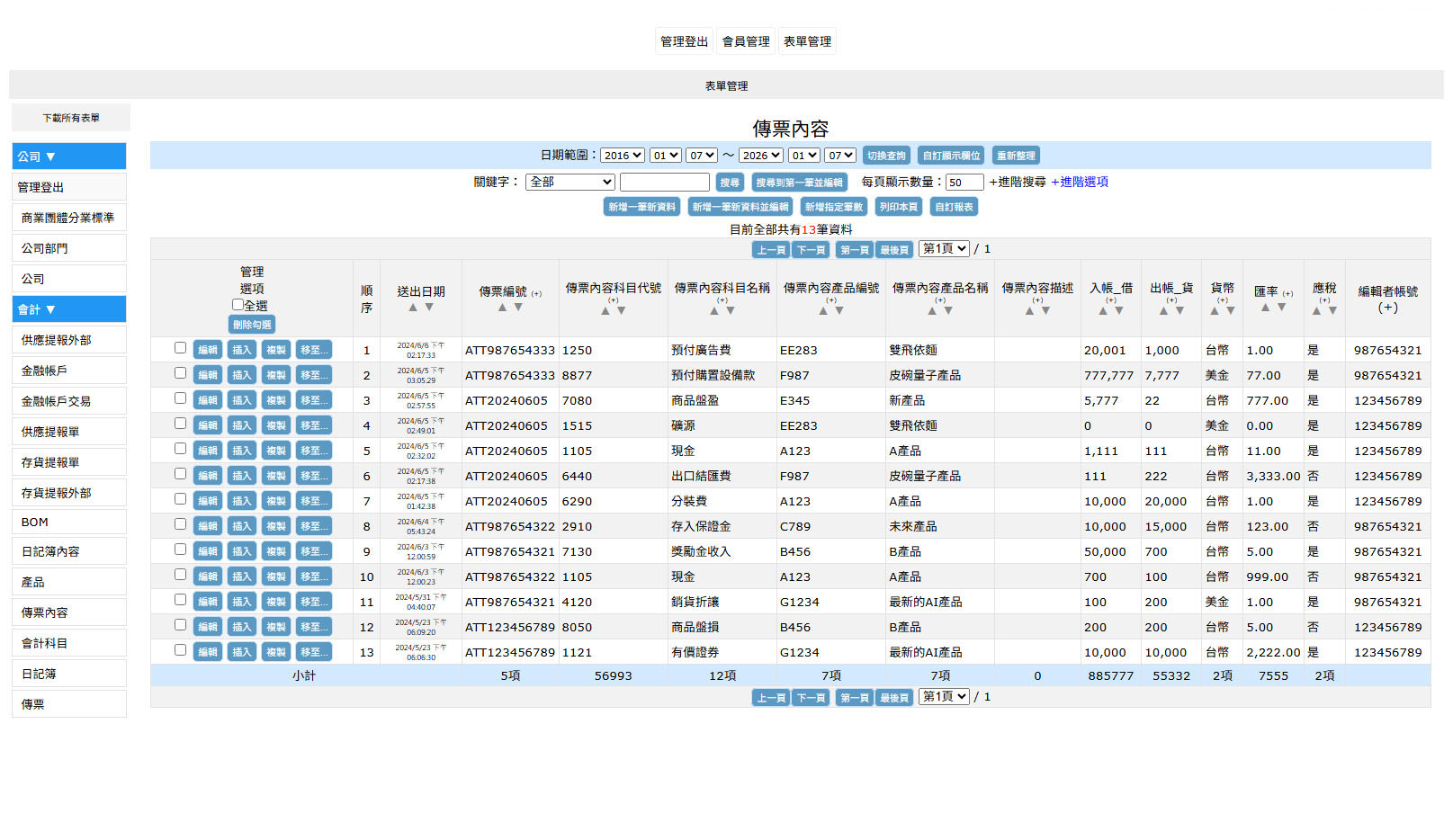
Task: Sort 送出日期 column ascending
Action: (413, 308)
